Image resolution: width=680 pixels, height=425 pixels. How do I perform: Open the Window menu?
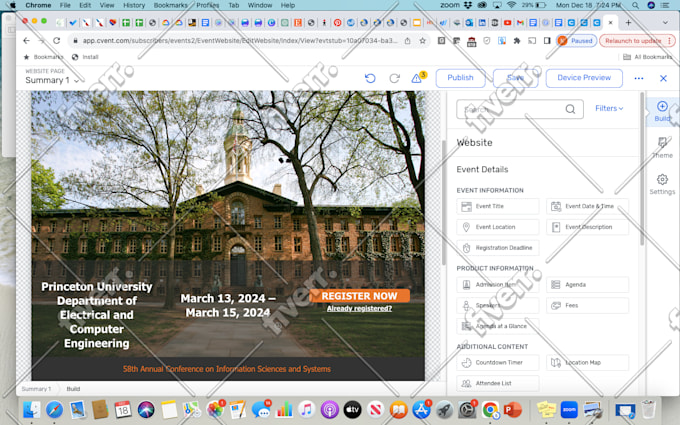tap(259, 5)
